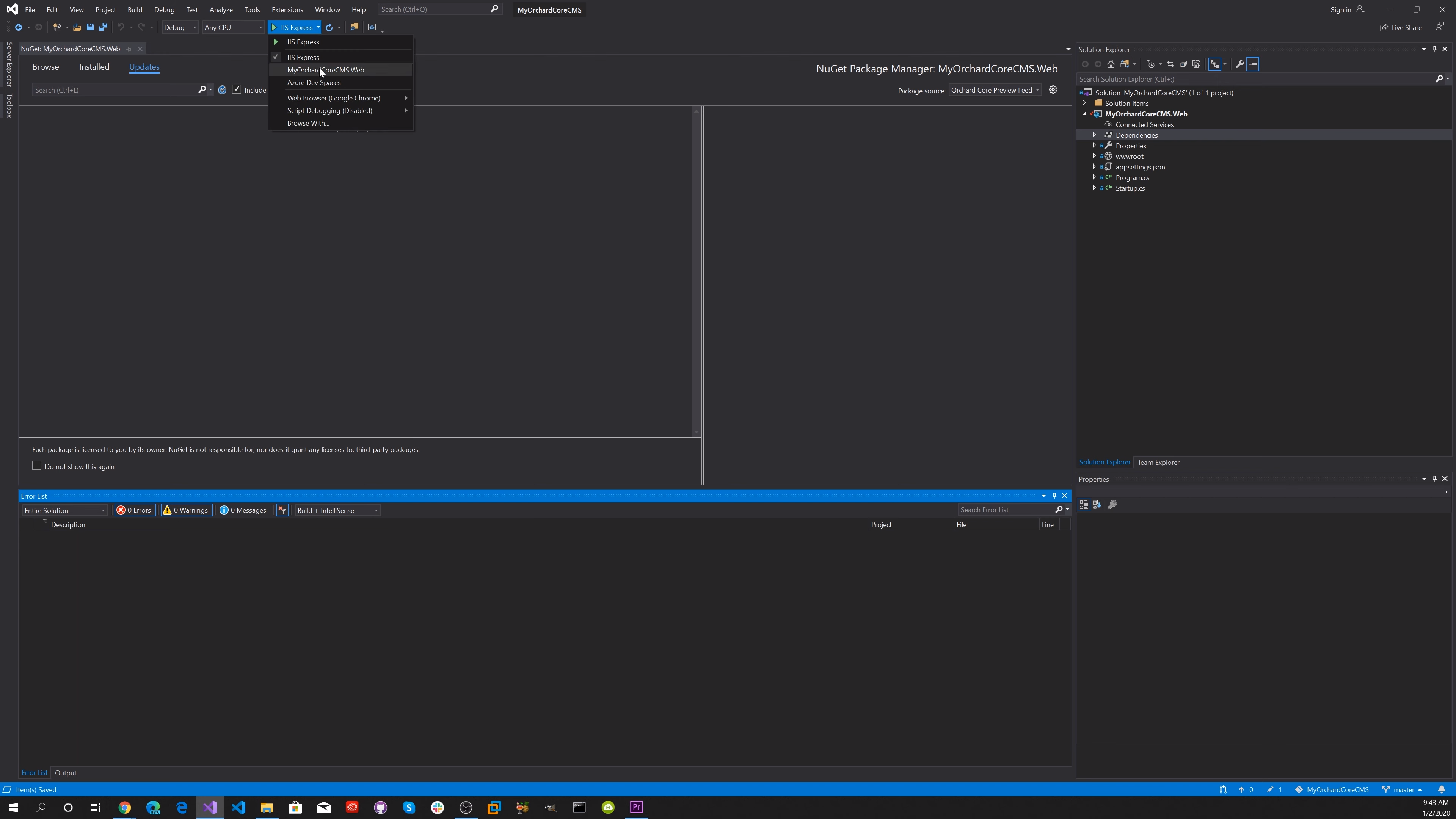Check 'Do not show this again' checkbox

[37, 466]
